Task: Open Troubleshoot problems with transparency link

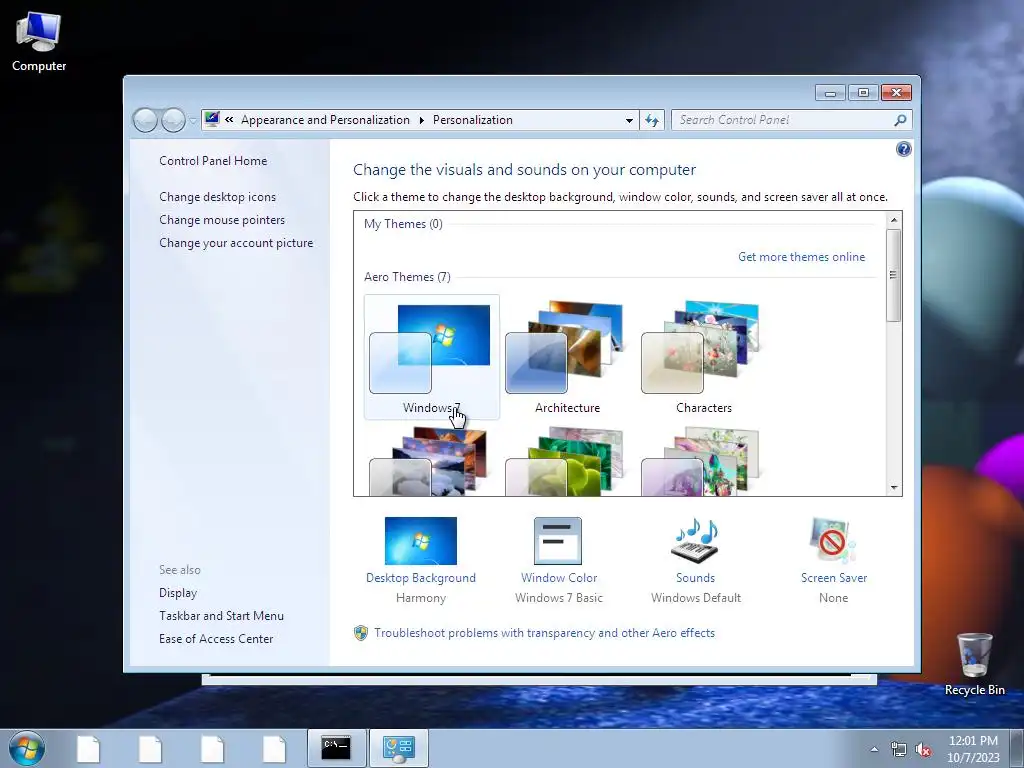Action: [544, 633]
